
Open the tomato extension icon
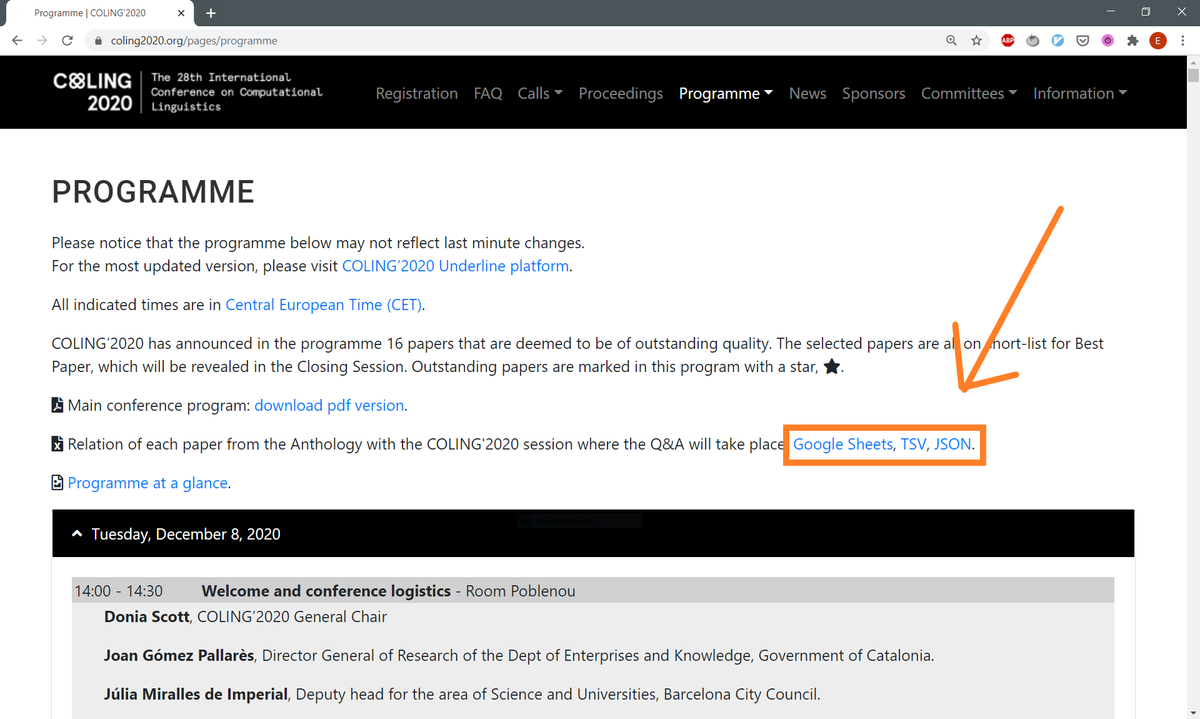point(1033,41)
